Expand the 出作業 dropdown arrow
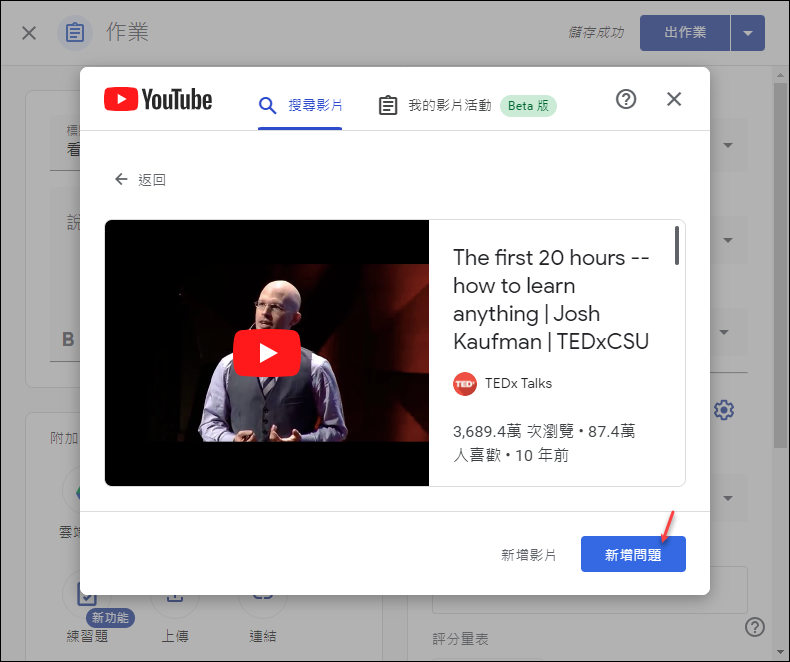This screenshot has height=662, width=790. point(748,33)
